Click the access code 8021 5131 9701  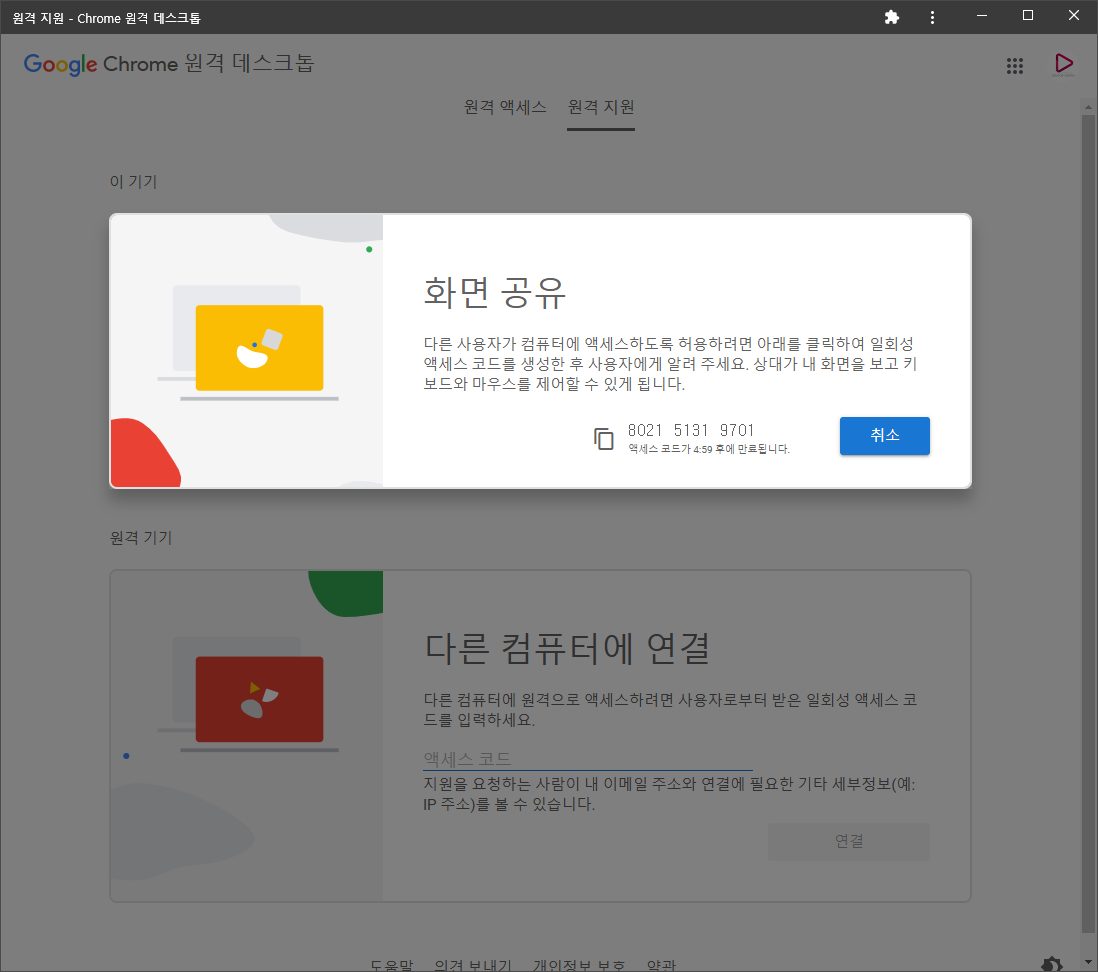click(690, 430)
